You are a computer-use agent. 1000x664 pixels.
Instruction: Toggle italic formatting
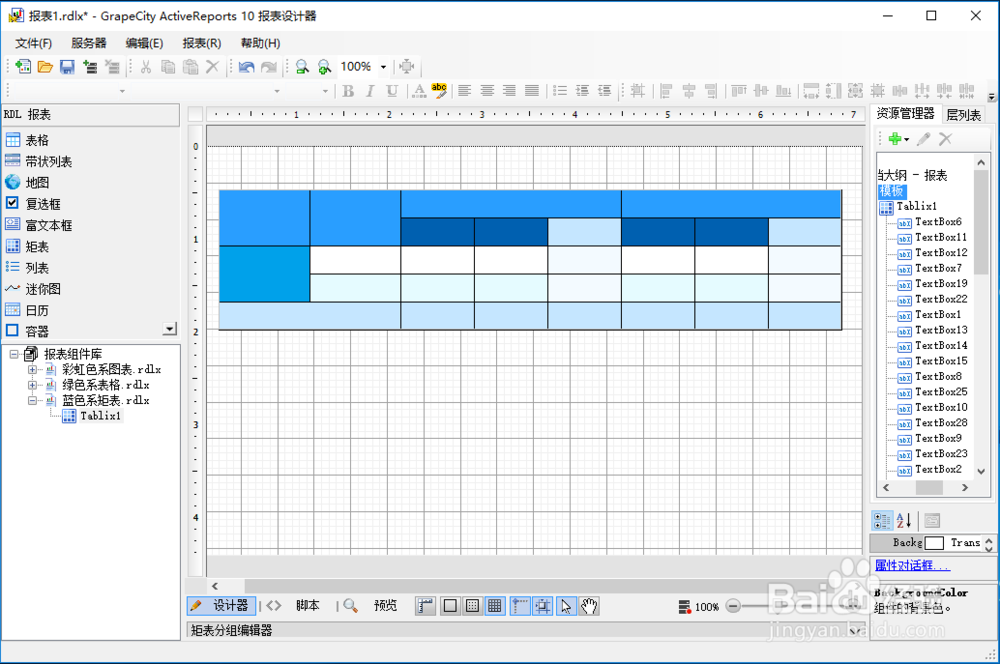(x=370, y=91)
